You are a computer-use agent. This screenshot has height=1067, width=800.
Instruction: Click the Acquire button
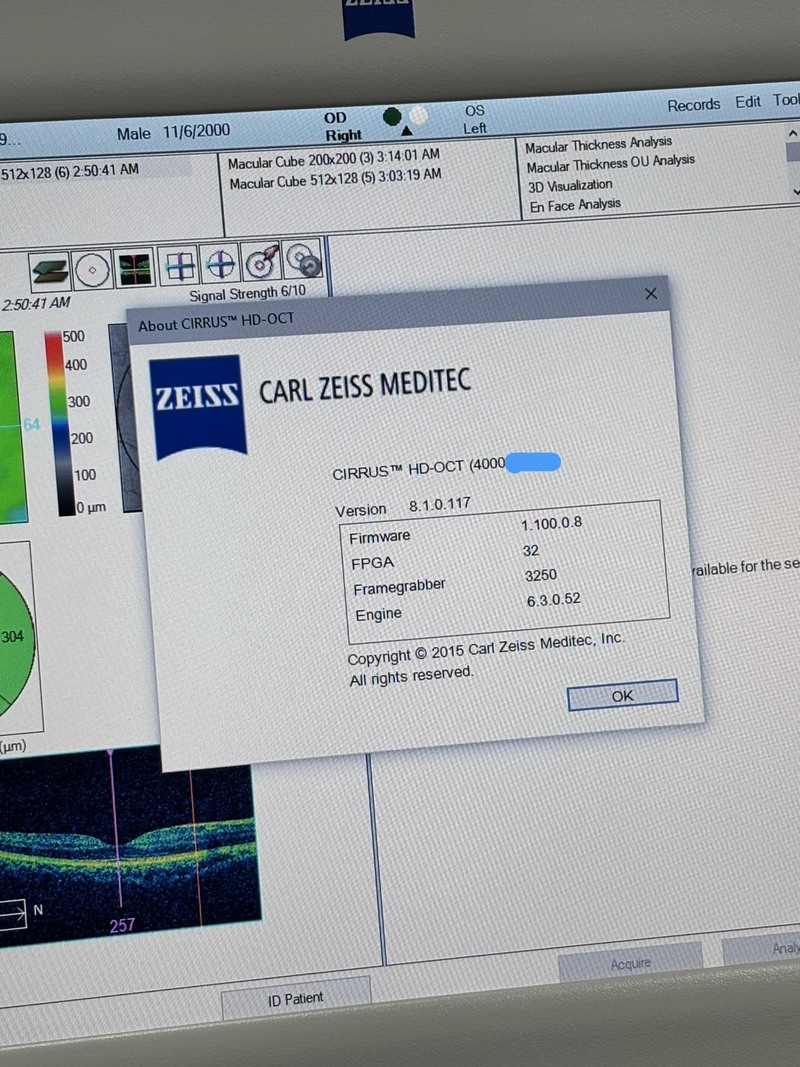pos(630,963)
